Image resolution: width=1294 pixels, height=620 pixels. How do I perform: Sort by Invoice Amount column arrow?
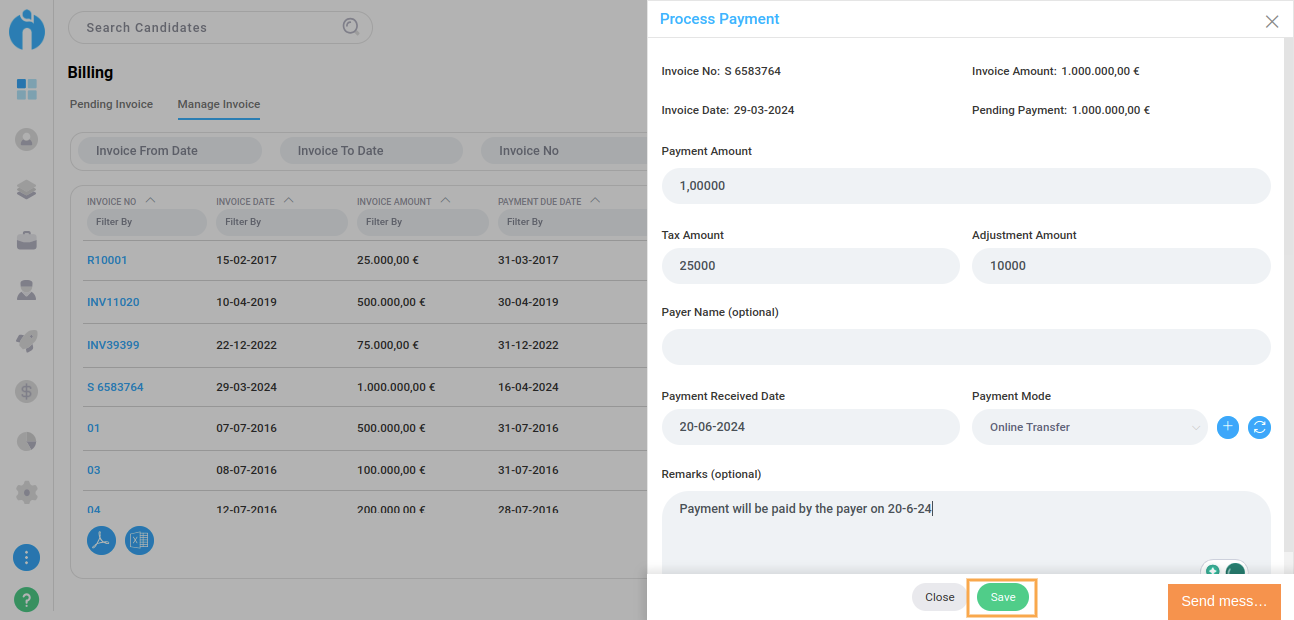coord(445,201)
